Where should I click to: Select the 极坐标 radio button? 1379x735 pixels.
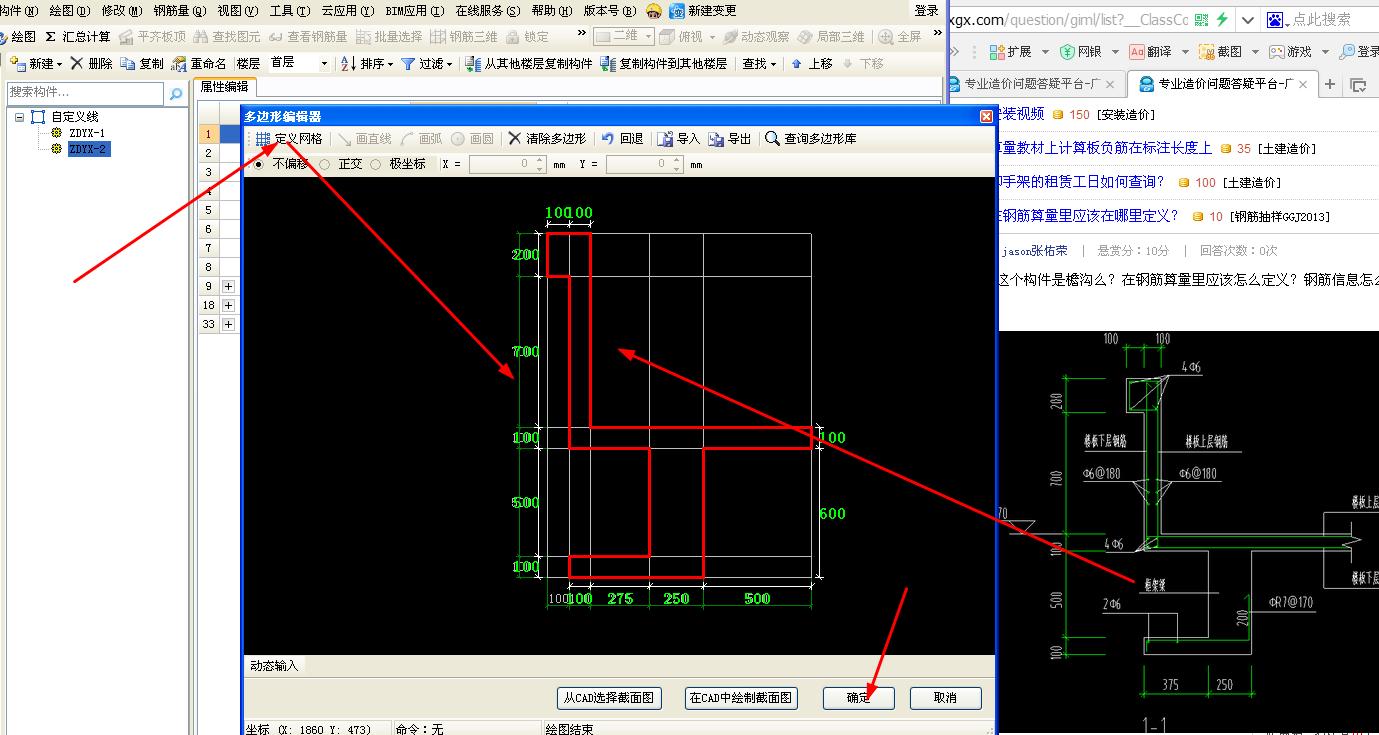[x=376, y=164]
